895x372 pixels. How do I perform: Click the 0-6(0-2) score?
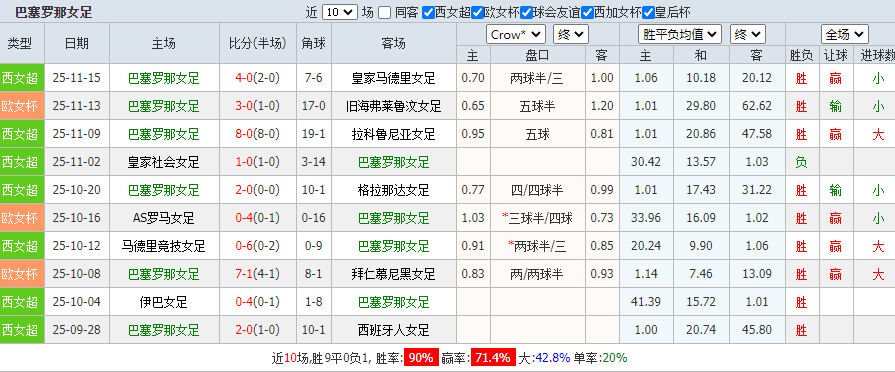pyautogui.click(x=257, y=246)
